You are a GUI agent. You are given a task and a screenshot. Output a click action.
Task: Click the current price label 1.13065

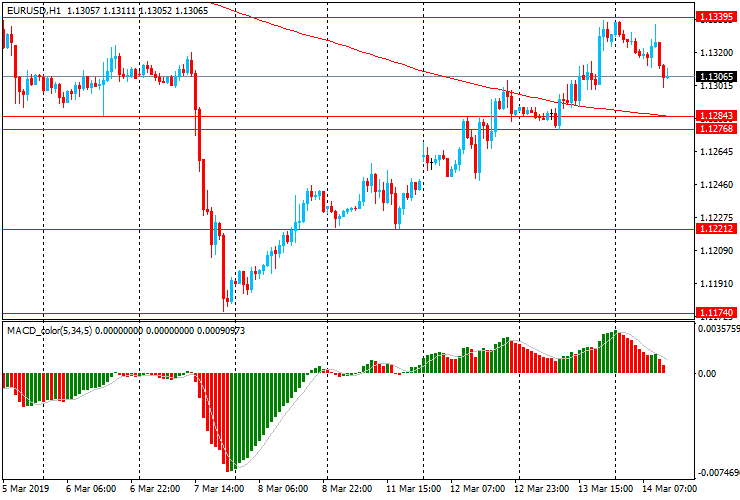716,76
